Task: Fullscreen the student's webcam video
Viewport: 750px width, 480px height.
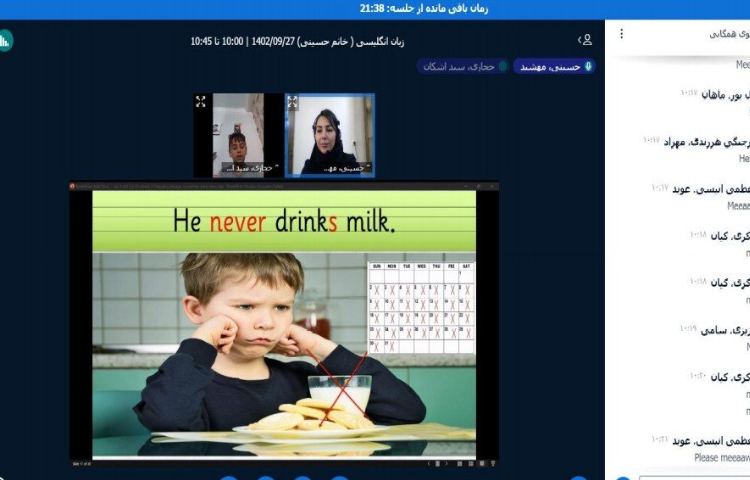Action: pyautogui.click(x=201, y=102)
